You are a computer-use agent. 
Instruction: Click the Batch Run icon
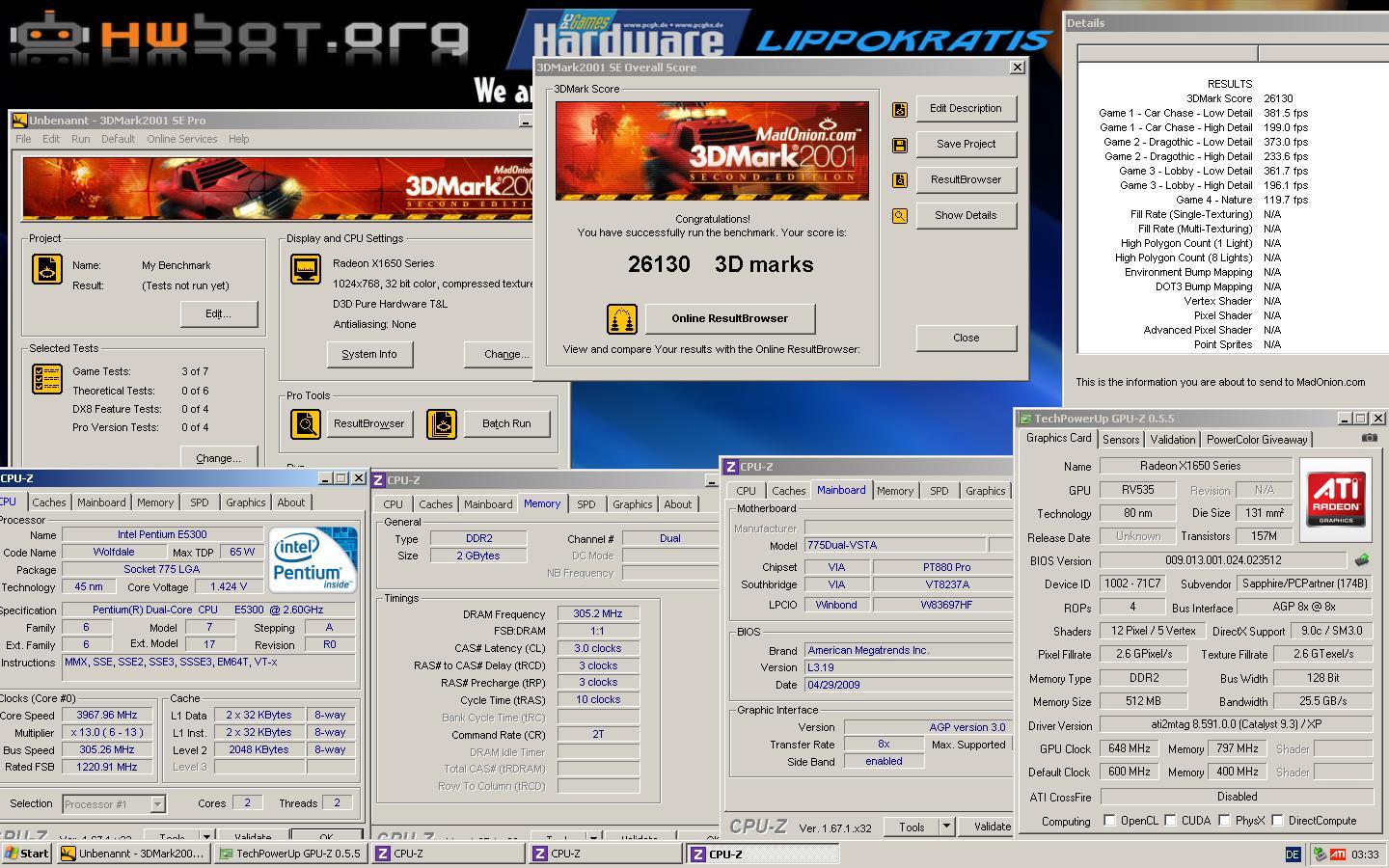click(x=442, y=423)
